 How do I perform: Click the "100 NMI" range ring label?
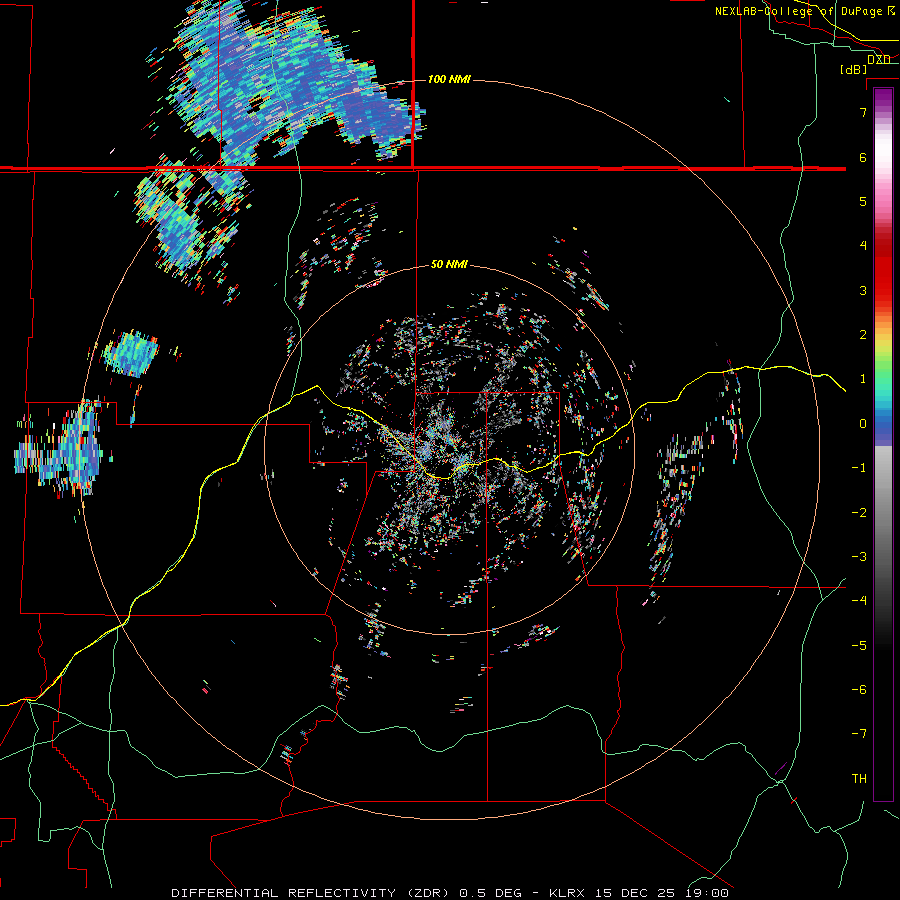449,79
